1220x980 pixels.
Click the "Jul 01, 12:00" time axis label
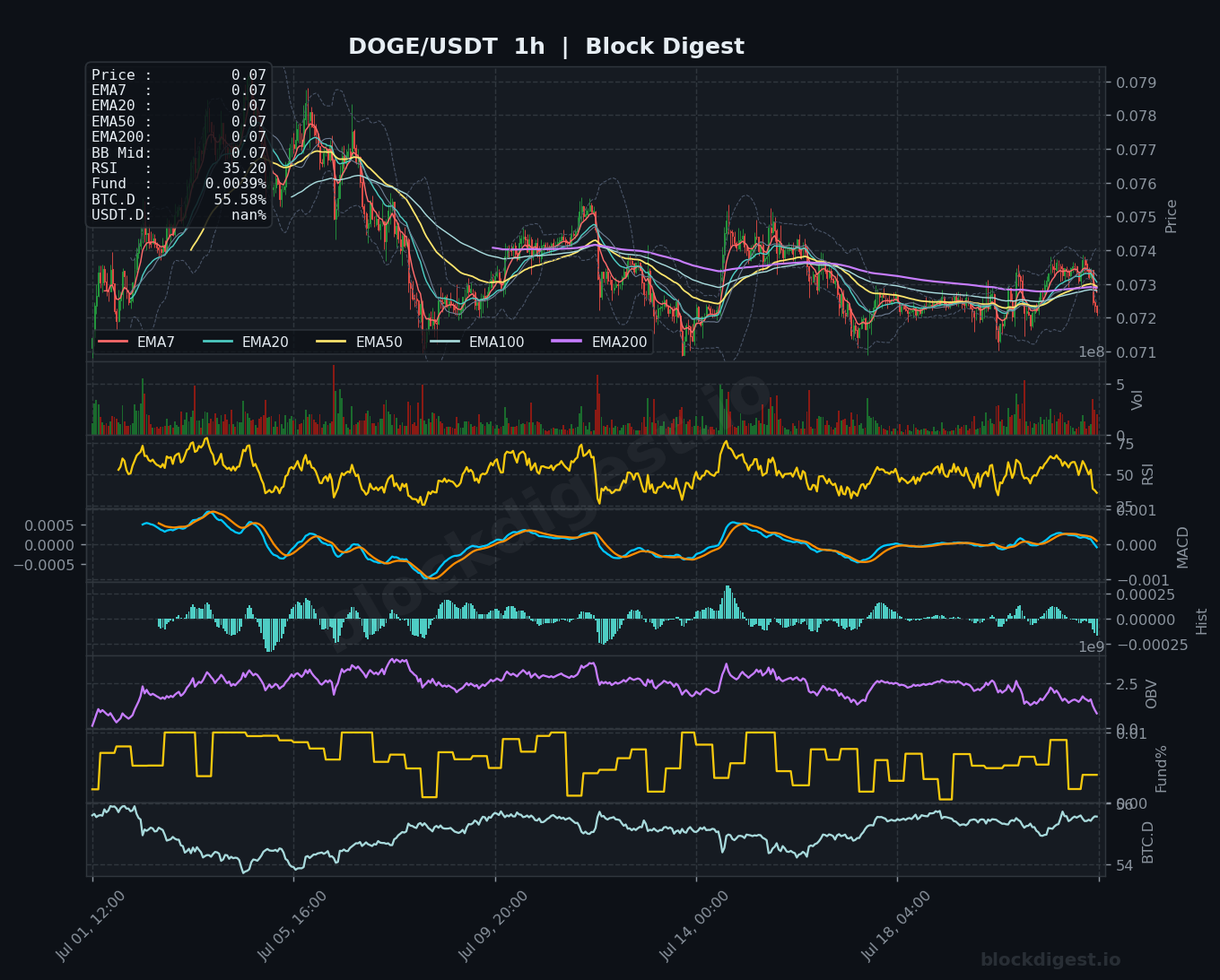click(x=91, y=926)
